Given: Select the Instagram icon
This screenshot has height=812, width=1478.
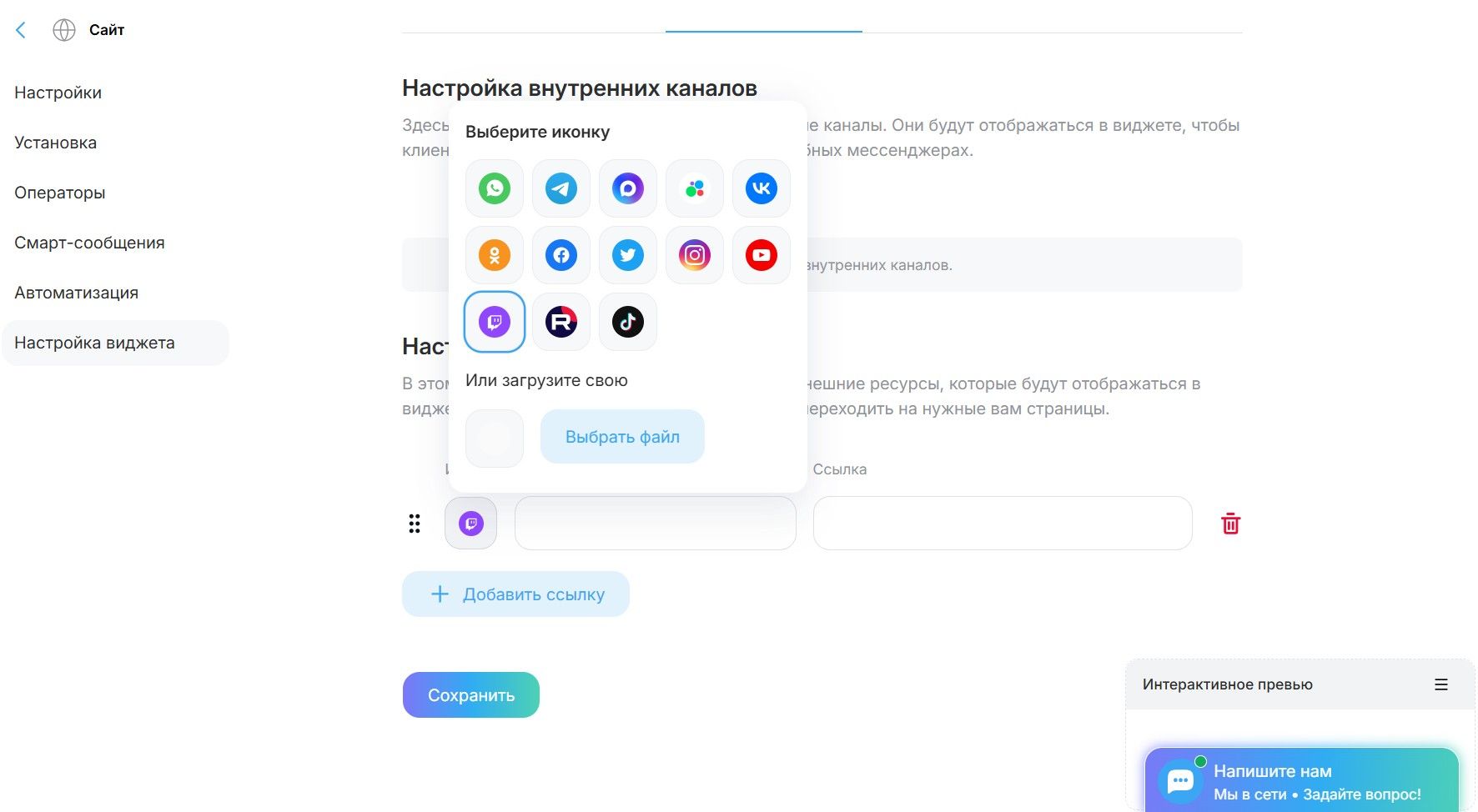Looking at the screenshot, I should pyautogui.click(x=695, y=255).
